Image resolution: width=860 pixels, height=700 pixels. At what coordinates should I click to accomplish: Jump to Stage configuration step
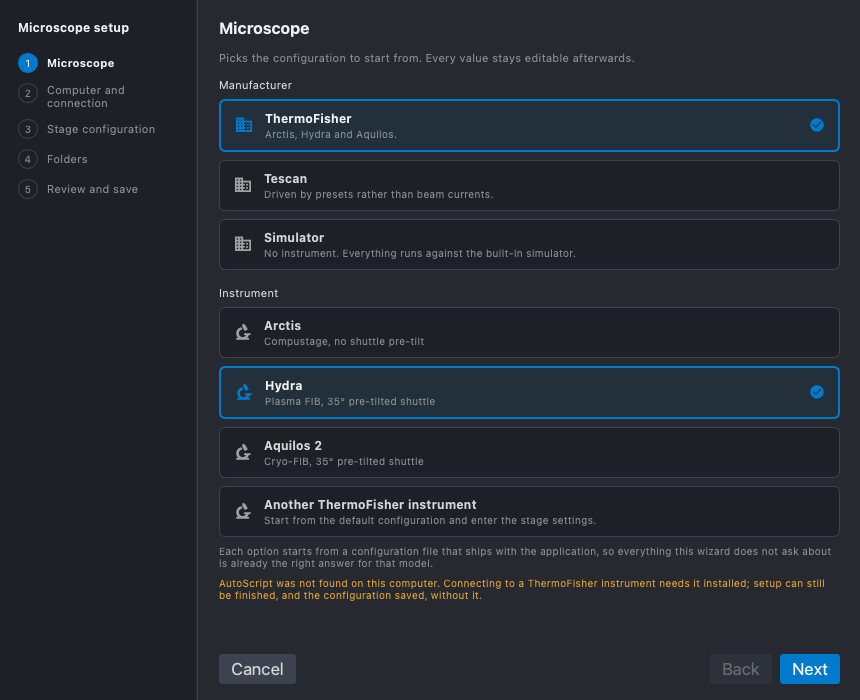(x=101, y=129)
